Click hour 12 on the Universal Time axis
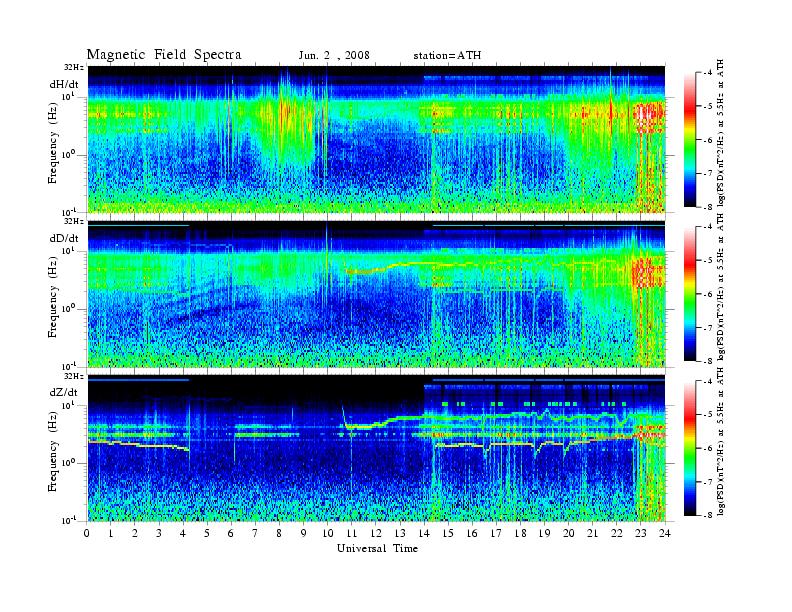792x612 pixels. [x=376, y=533]
